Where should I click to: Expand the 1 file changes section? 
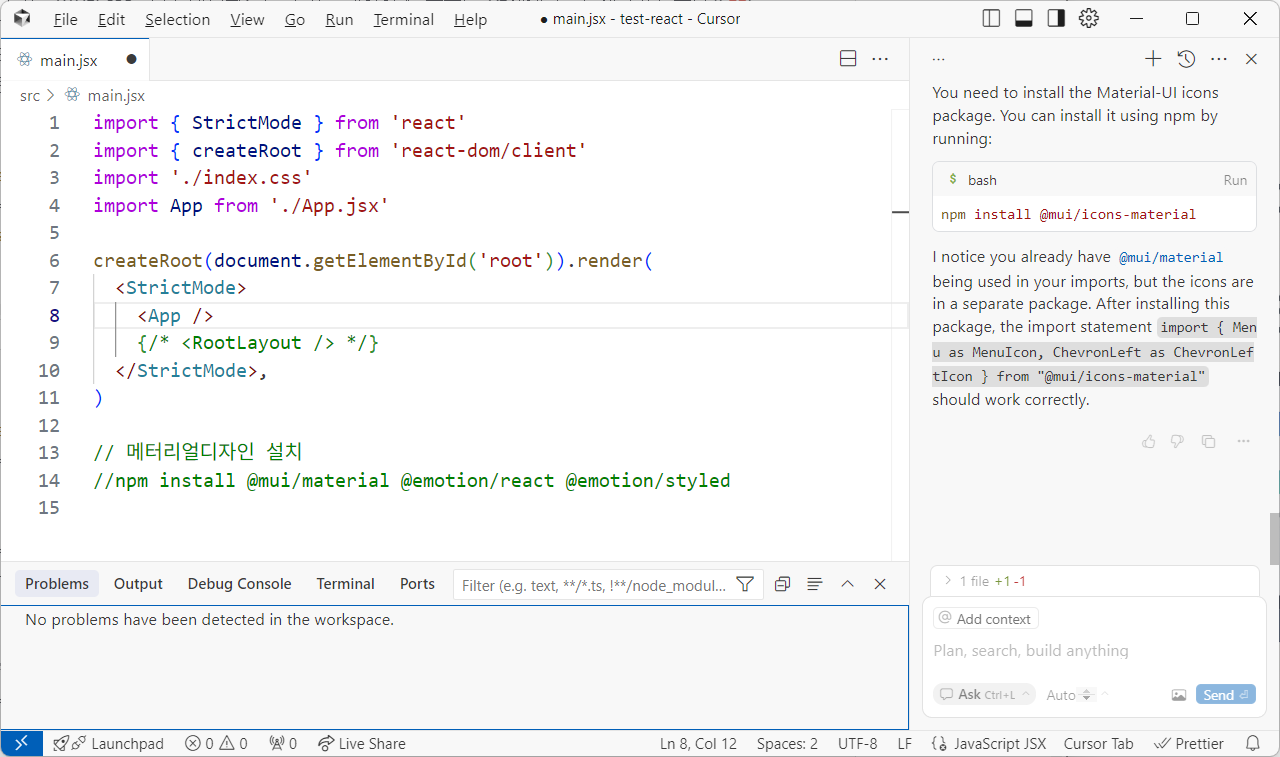tap(1094, 581)
